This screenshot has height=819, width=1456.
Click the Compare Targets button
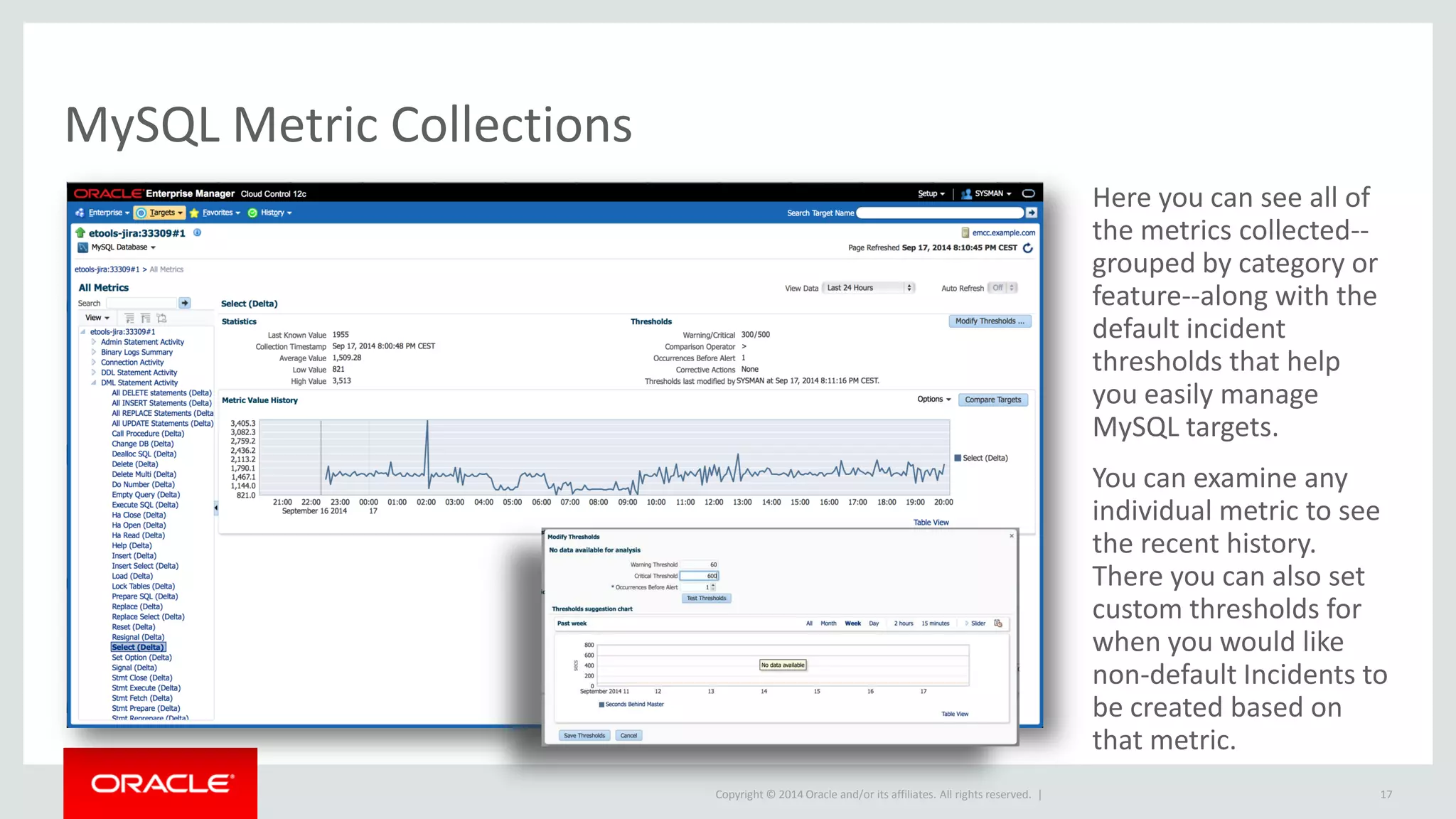992,400
